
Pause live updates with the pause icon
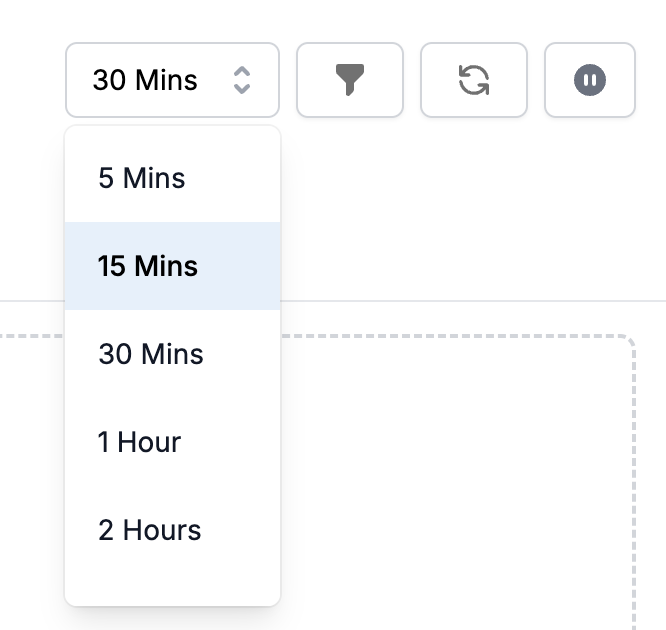tap(590, 80)
